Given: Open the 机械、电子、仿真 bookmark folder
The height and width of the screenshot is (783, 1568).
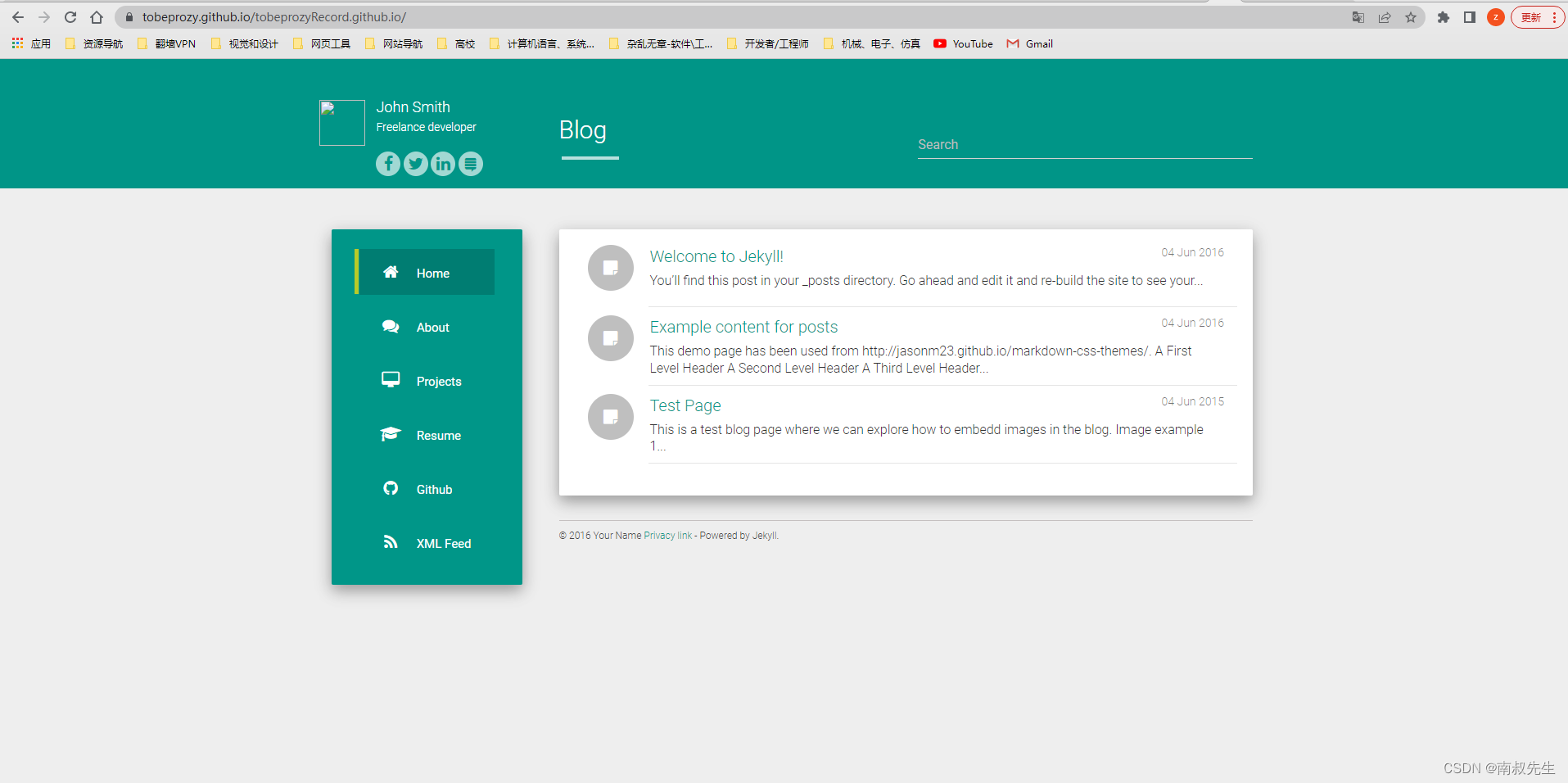Looking at the screenshot, I should click(871, 44).
